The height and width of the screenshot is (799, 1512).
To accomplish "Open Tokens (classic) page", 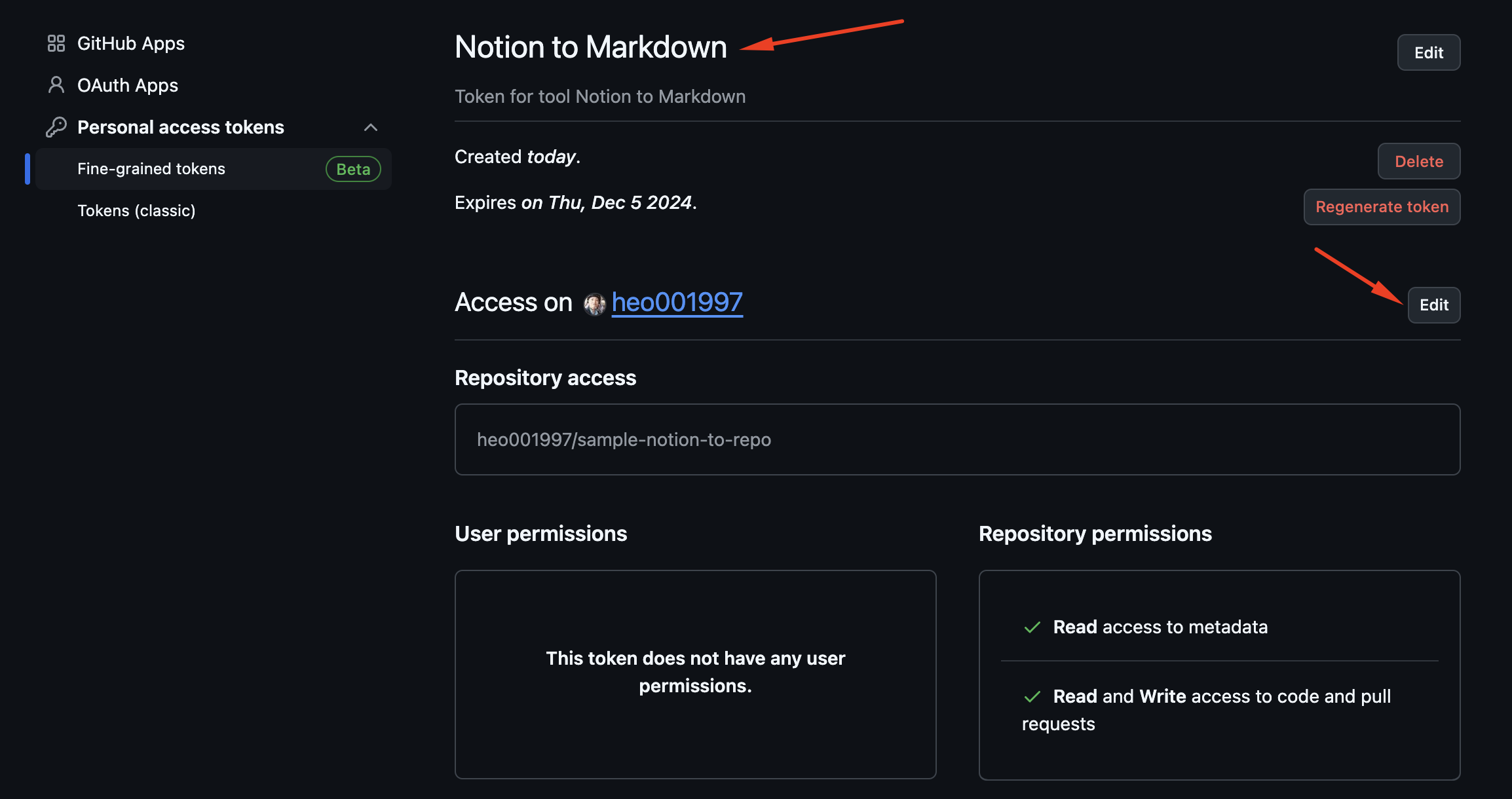I will tap(136, 211).
